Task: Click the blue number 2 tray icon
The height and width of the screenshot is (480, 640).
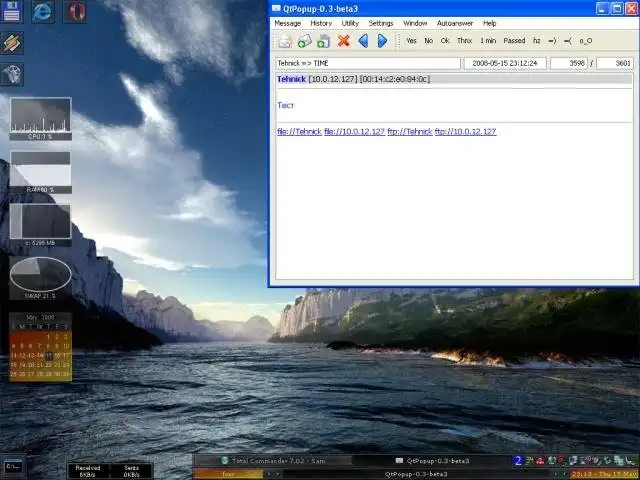Action: point(518,461)
